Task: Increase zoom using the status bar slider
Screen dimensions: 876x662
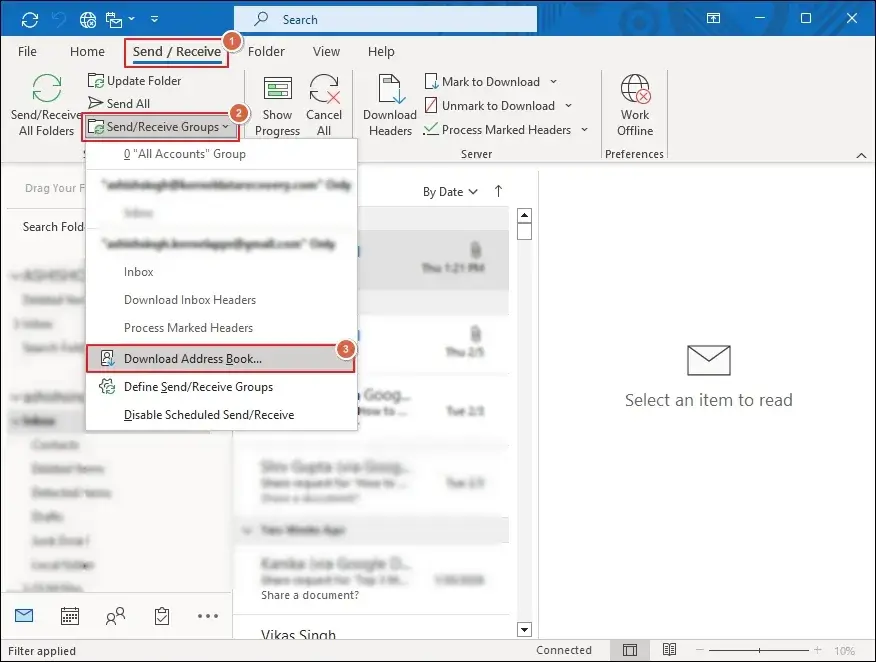Action: pyautogui.click(x=817, y=650)
